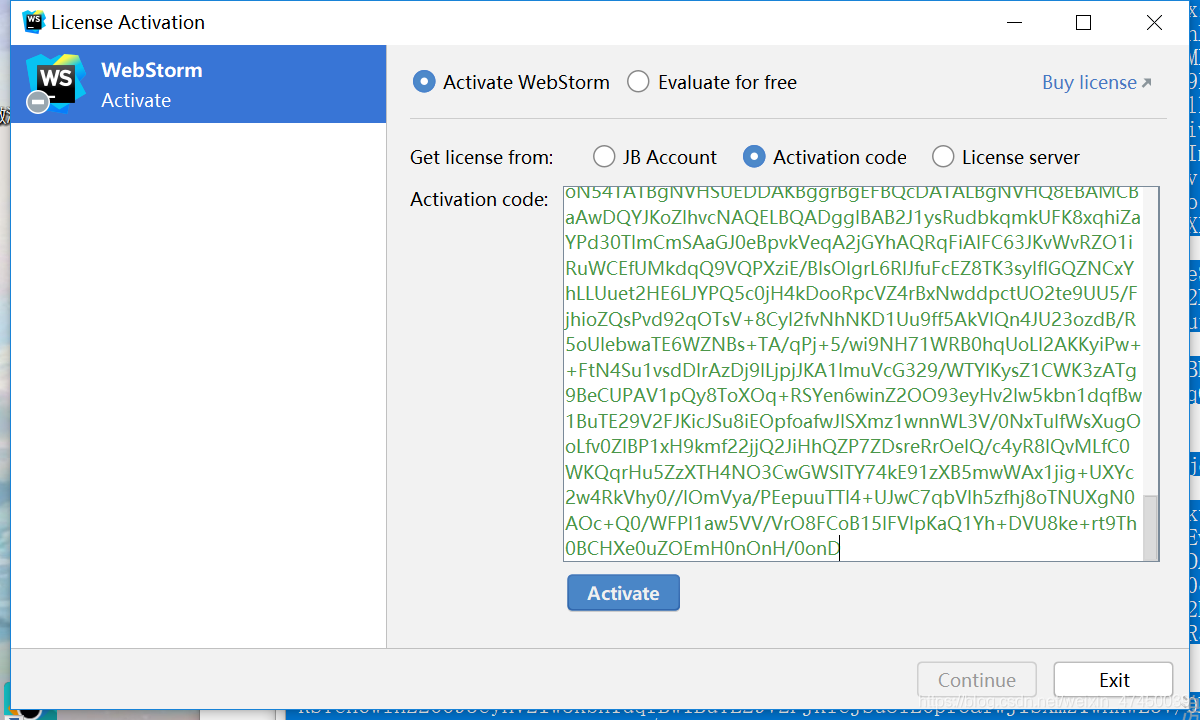Click the disabled Continue button
Screen dimensions: 1200x720
click(977, 680)
